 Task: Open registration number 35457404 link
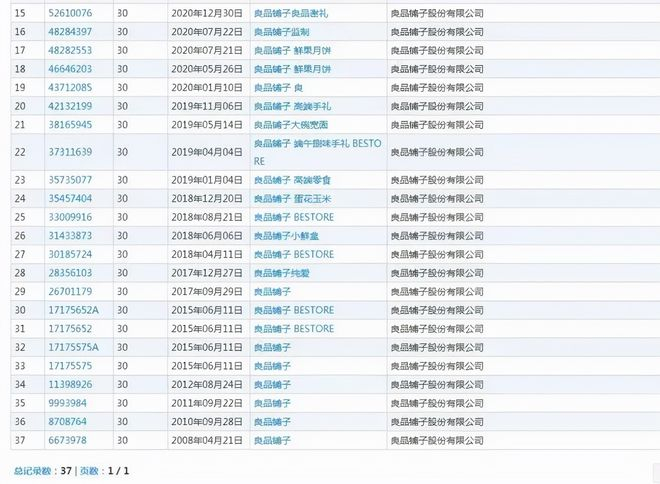click(x=70, y=198)
